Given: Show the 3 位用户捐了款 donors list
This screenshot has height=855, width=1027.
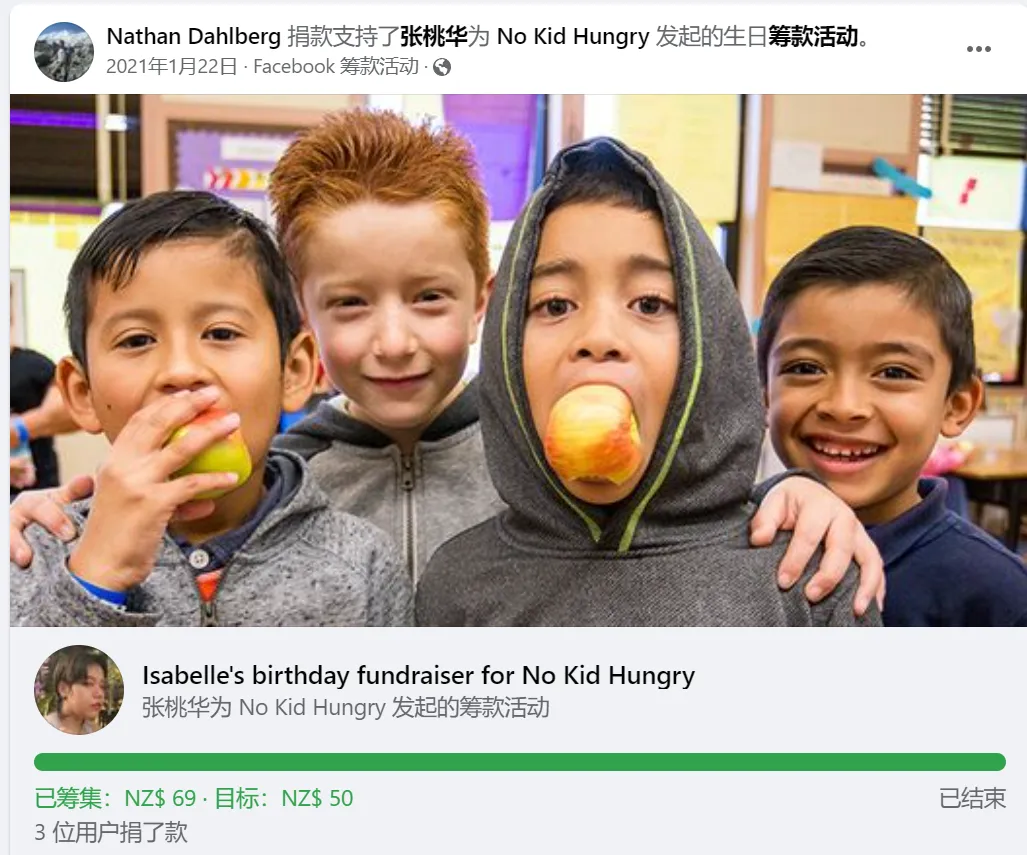Looking at the screenshot, I should click(111, 832).
